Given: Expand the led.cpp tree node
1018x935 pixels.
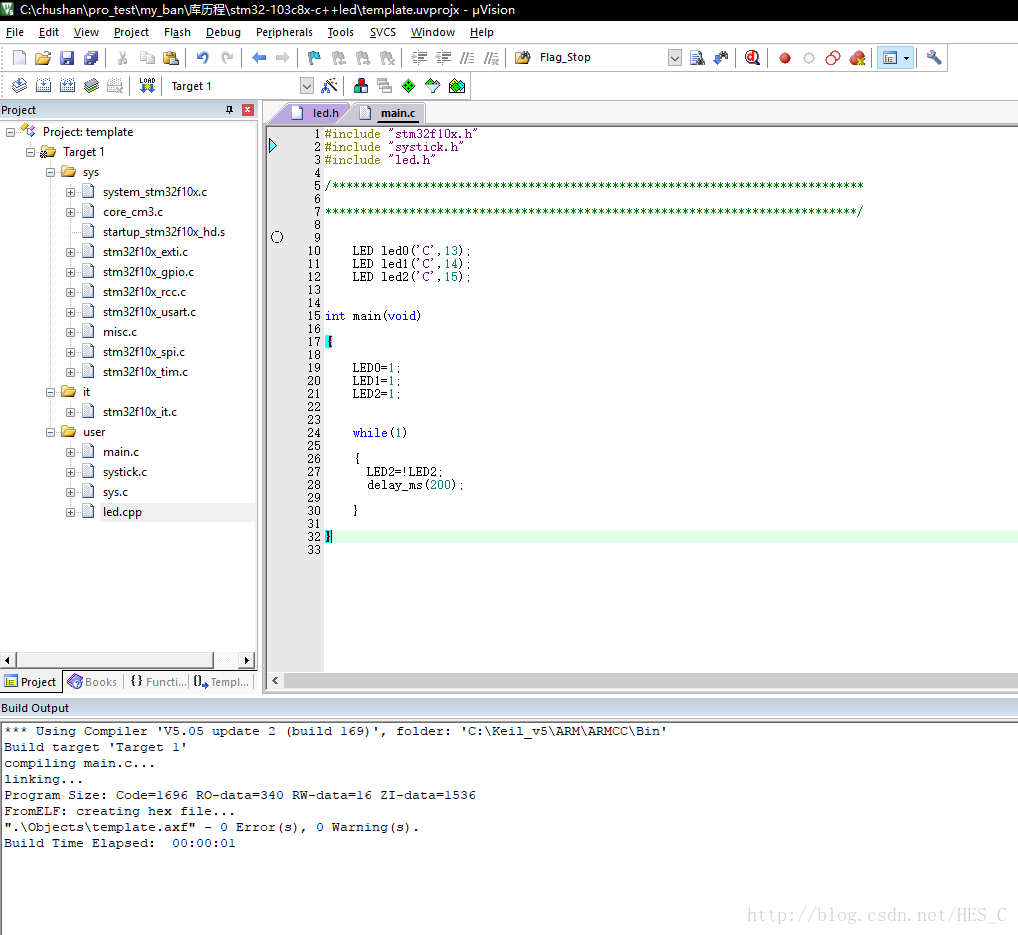Looking at the screenshot, I should 71,512.
